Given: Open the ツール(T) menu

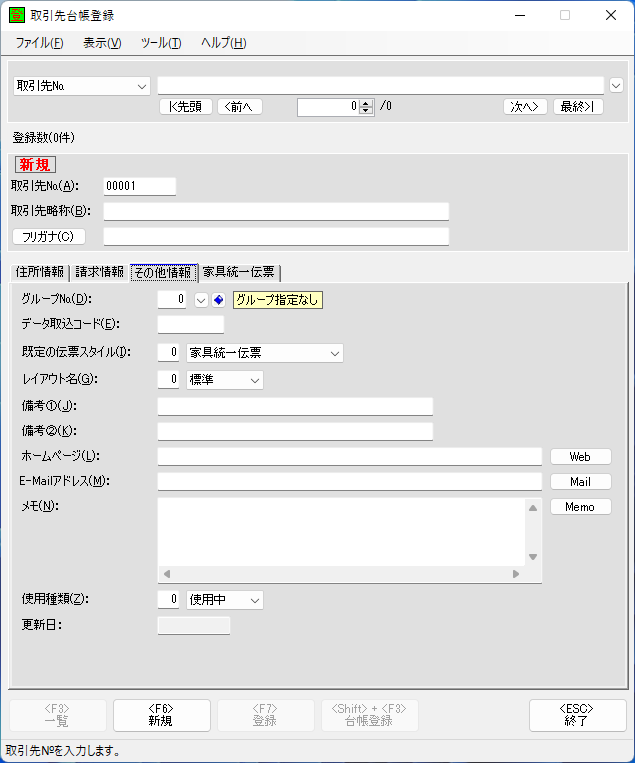Looking at the screenshot, I should [x=161, y=43].
